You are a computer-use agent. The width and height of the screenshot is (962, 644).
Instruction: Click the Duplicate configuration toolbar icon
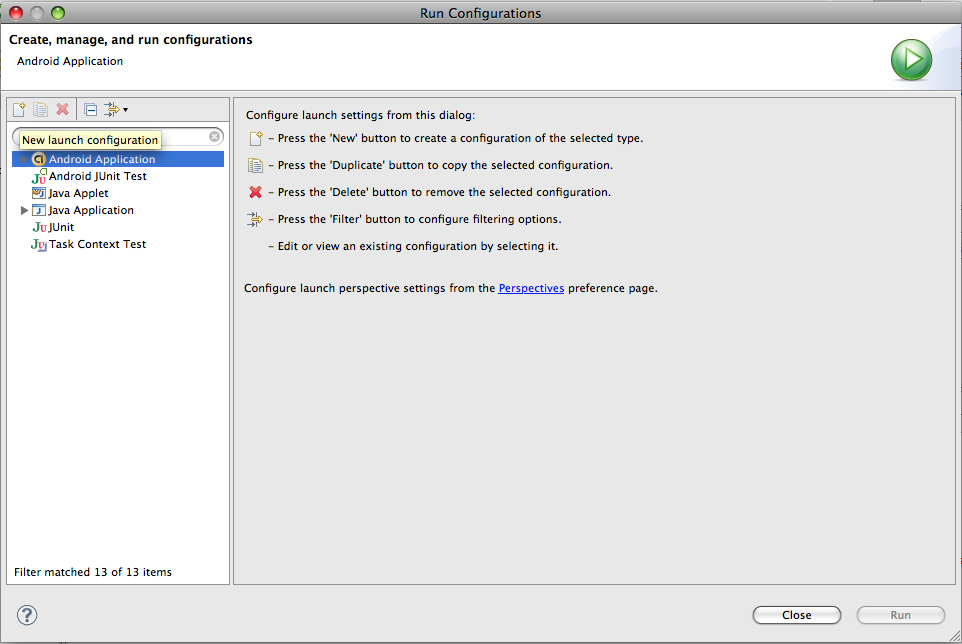40,110
